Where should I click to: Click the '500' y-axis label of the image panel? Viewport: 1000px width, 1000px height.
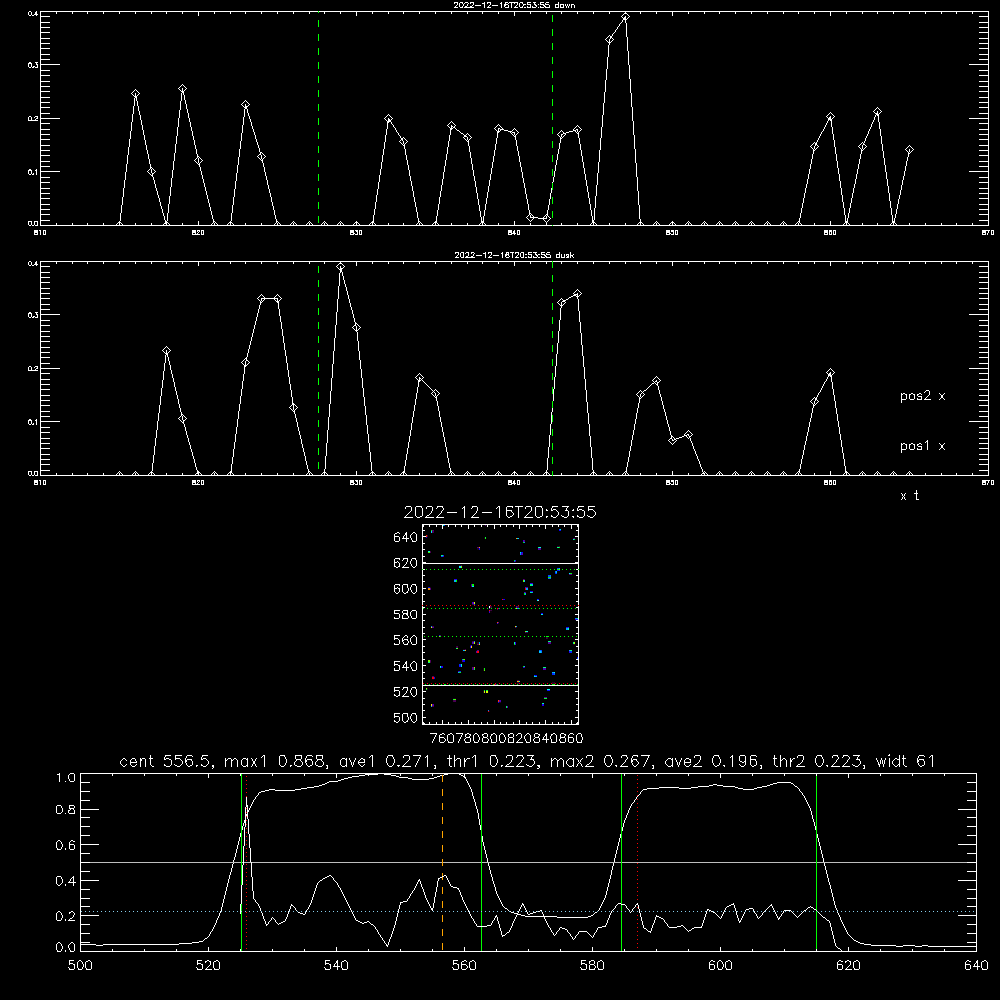[x=406, y=717]
